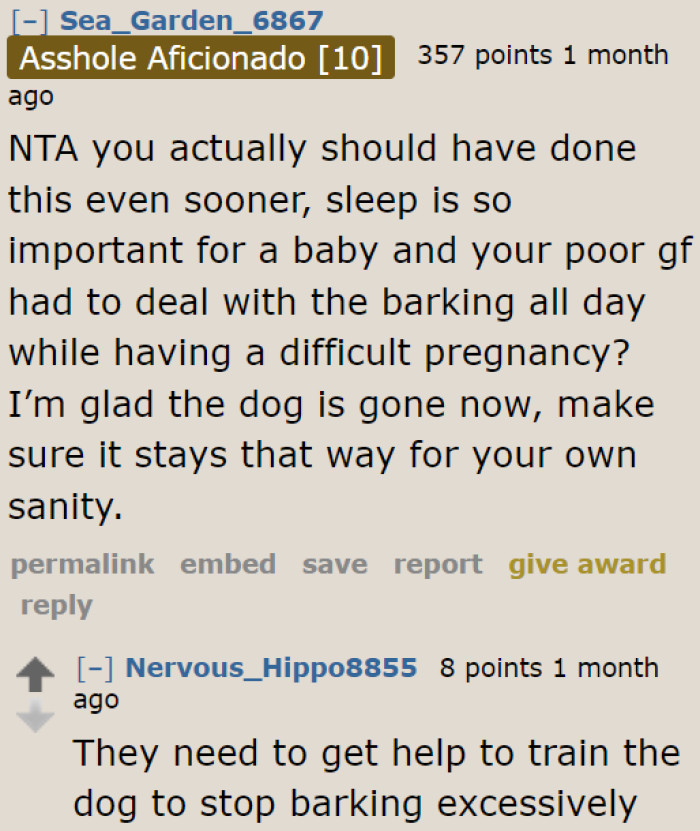Downvote Nervous_Hippo8855's reply
Image resolution: width=700 pixels, height=831 pixels.
coord(37,714)
